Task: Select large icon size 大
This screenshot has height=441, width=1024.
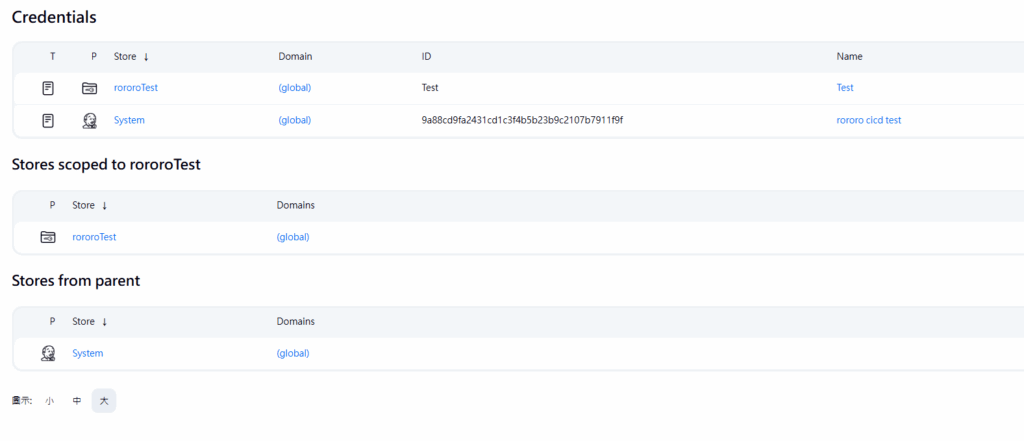Action: pos(104,401)
